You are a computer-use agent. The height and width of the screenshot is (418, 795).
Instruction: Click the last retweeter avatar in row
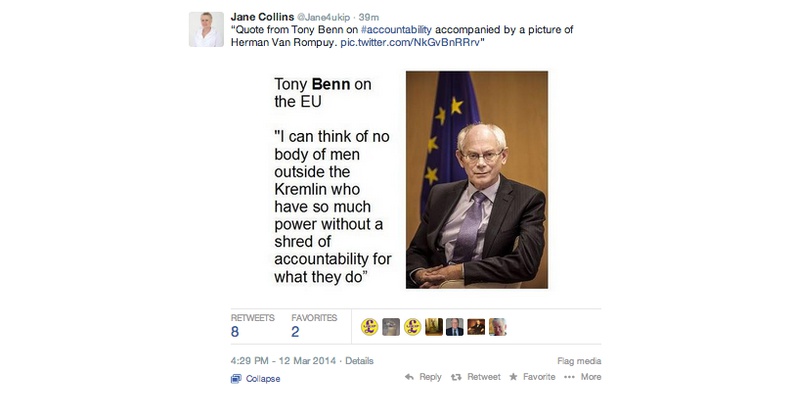[x=497, y=327]
